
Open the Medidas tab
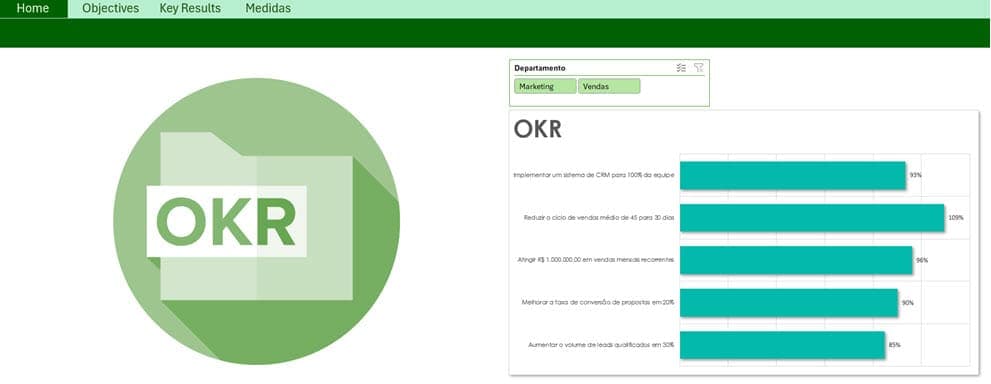click(x=268, y=9)
